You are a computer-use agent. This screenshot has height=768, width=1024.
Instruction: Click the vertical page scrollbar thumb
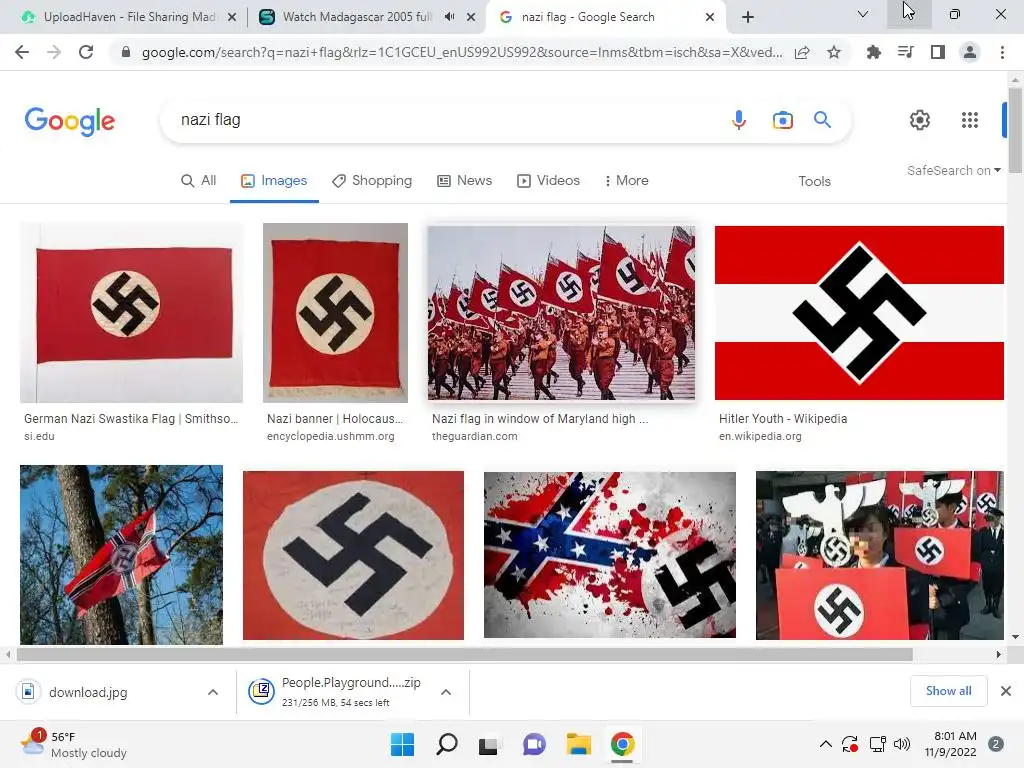pyautogui.click(x=1015, y=129)
